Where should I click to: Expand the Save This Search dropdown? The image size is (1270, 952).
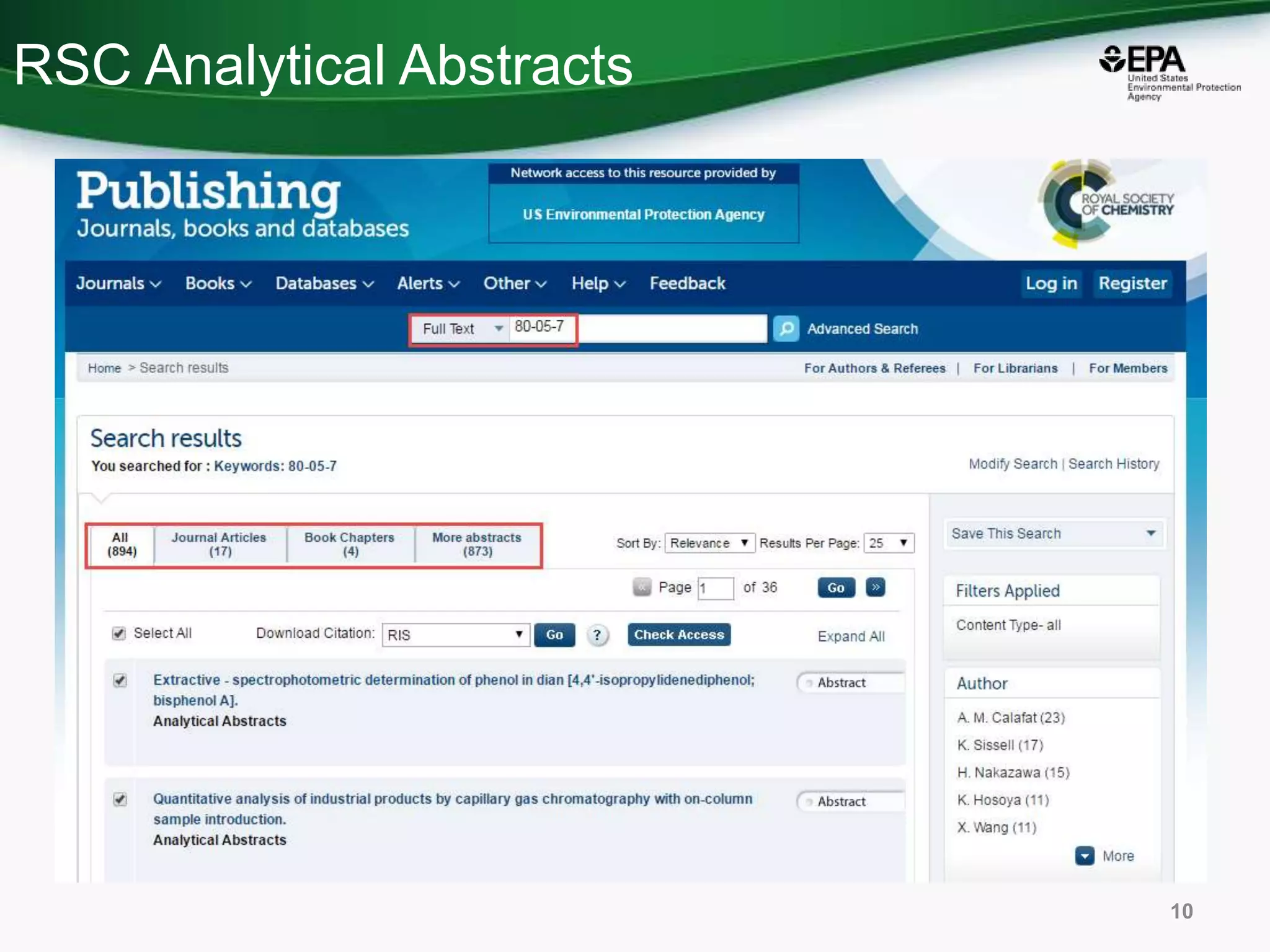point(1054,534)
